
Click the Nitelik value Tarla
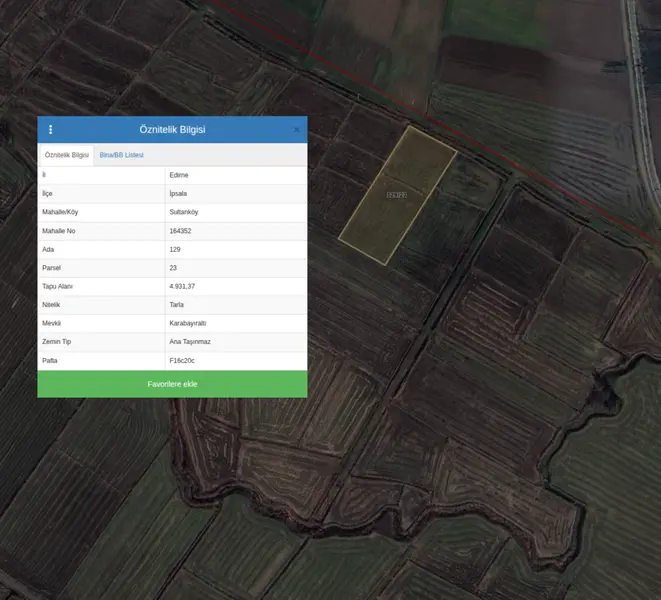(177, 305)
